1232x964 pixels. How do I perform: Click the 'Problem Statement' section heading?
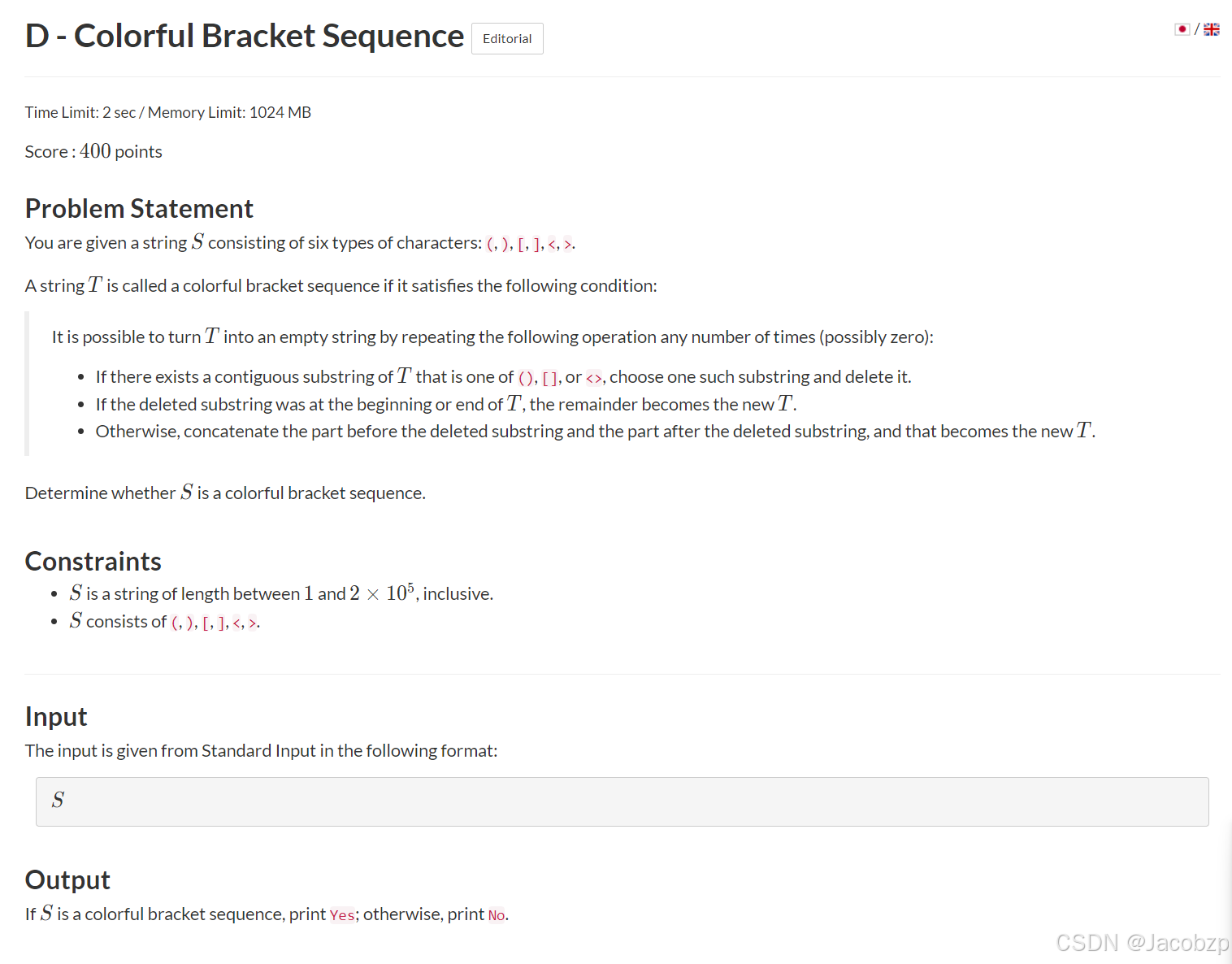[x=138, y=208]
